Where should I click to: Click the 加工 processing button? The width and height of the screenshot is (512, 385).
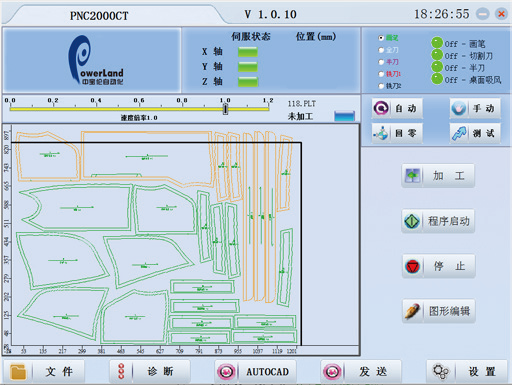click(x=438, y=176)
